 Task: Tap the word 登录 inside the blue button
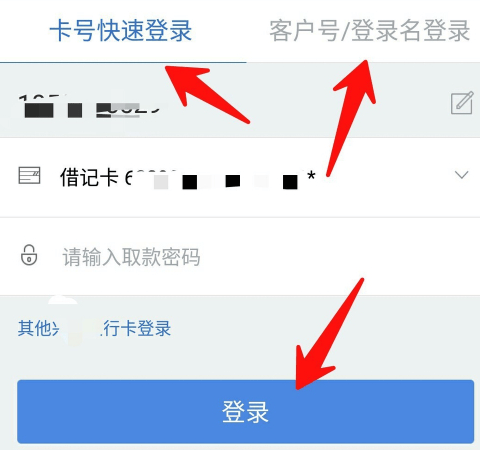[x=246, y=412]
